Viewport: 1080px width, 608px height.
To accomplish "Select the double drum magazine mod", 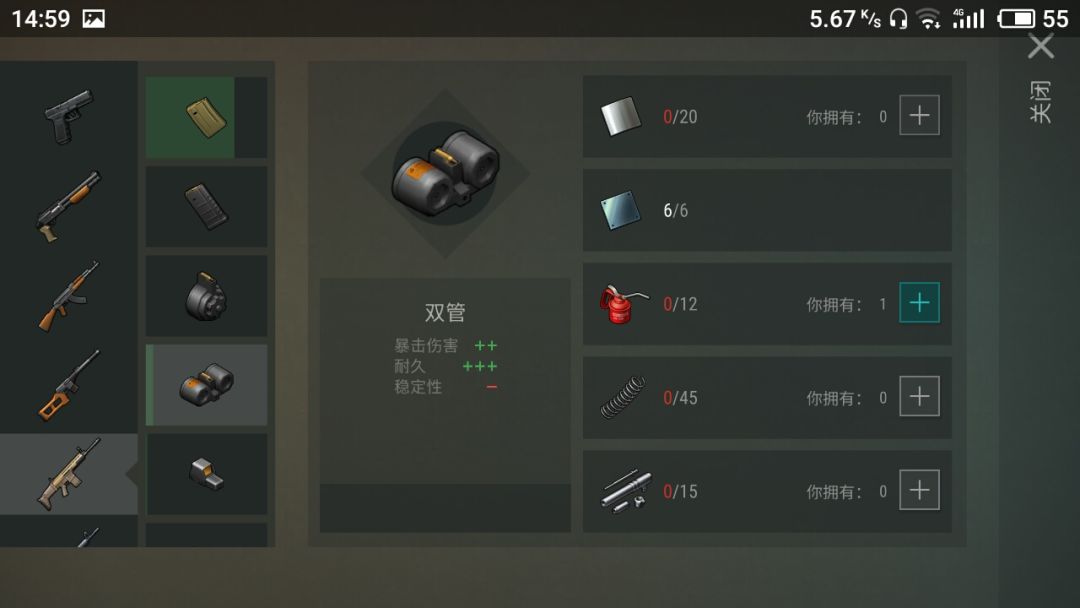I will pos(206,385).
